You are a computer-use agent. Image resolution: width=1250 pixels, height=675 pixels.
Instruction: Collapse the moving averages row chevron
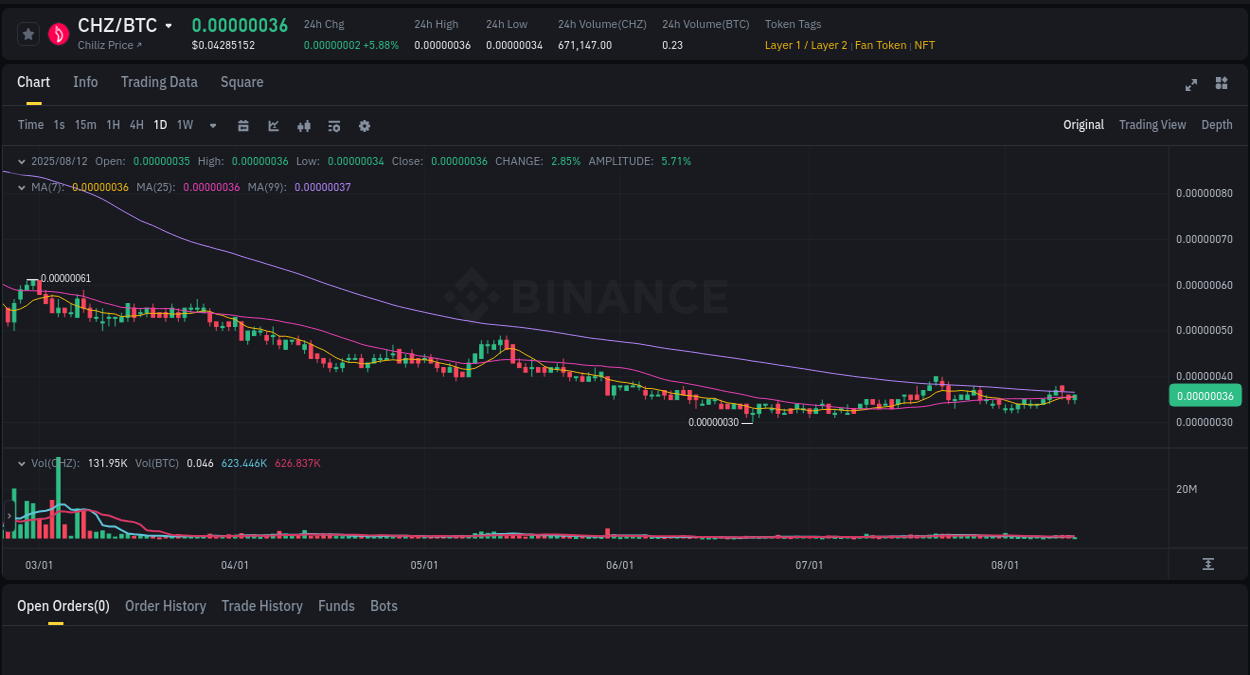point(22,187)
